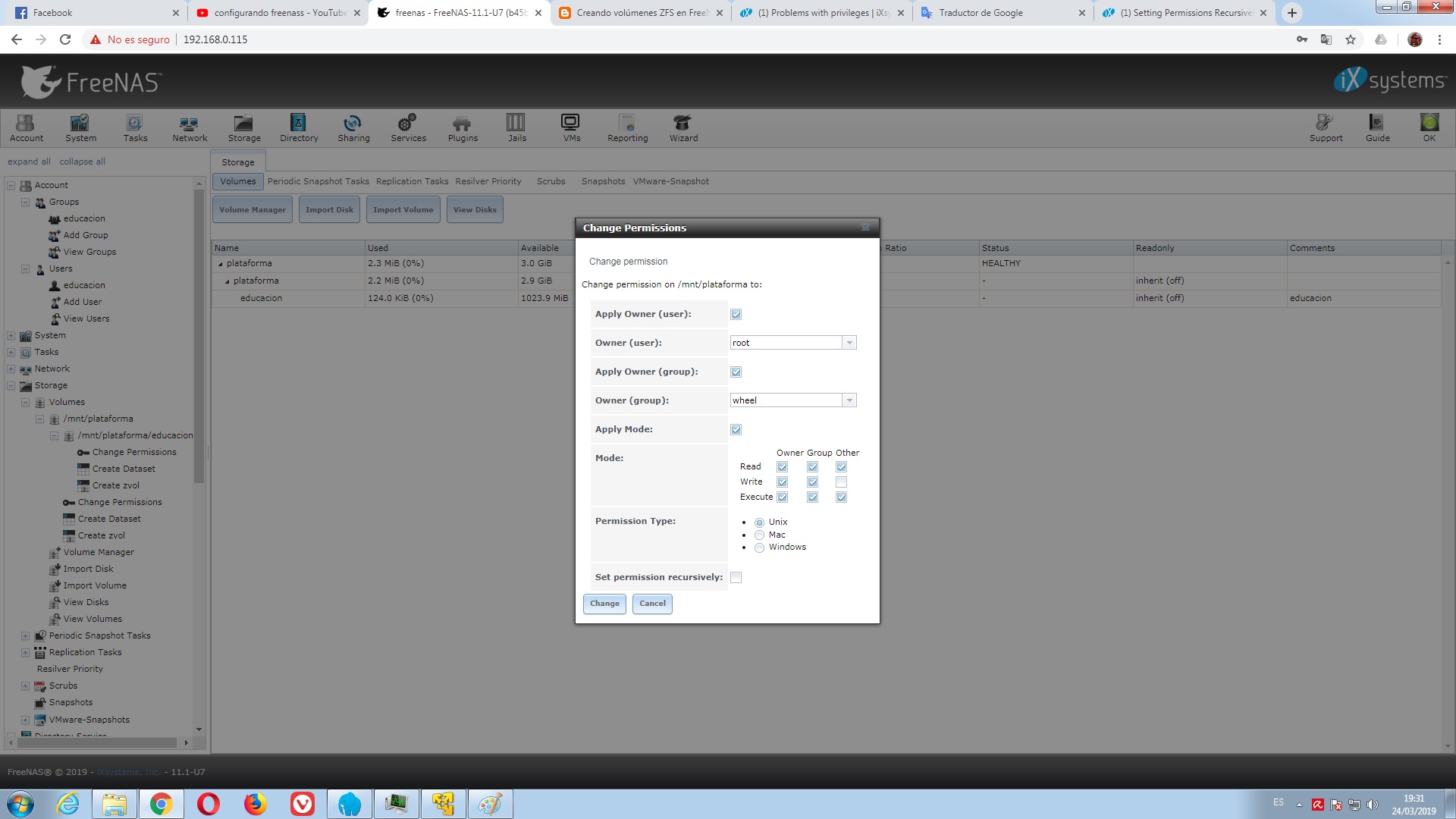The image size is (1456, 819).
Task: Toggle Apply Owner (user) checkbox
Action: click(x=736, y=314)
